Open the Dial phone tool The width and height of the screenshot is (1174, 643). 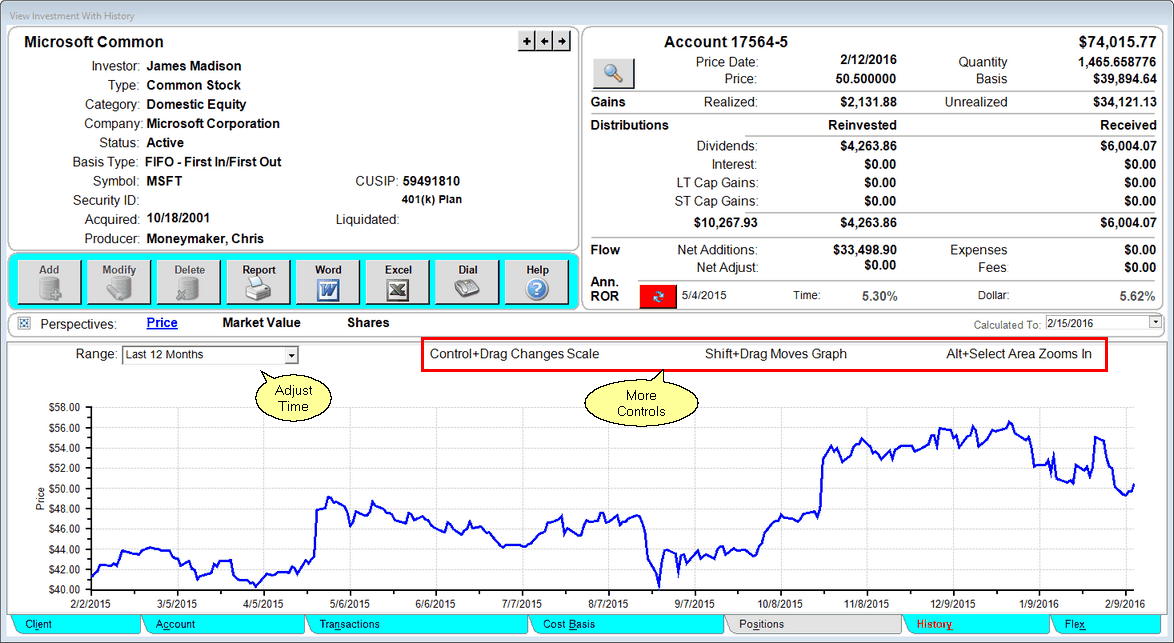[468, 281]
